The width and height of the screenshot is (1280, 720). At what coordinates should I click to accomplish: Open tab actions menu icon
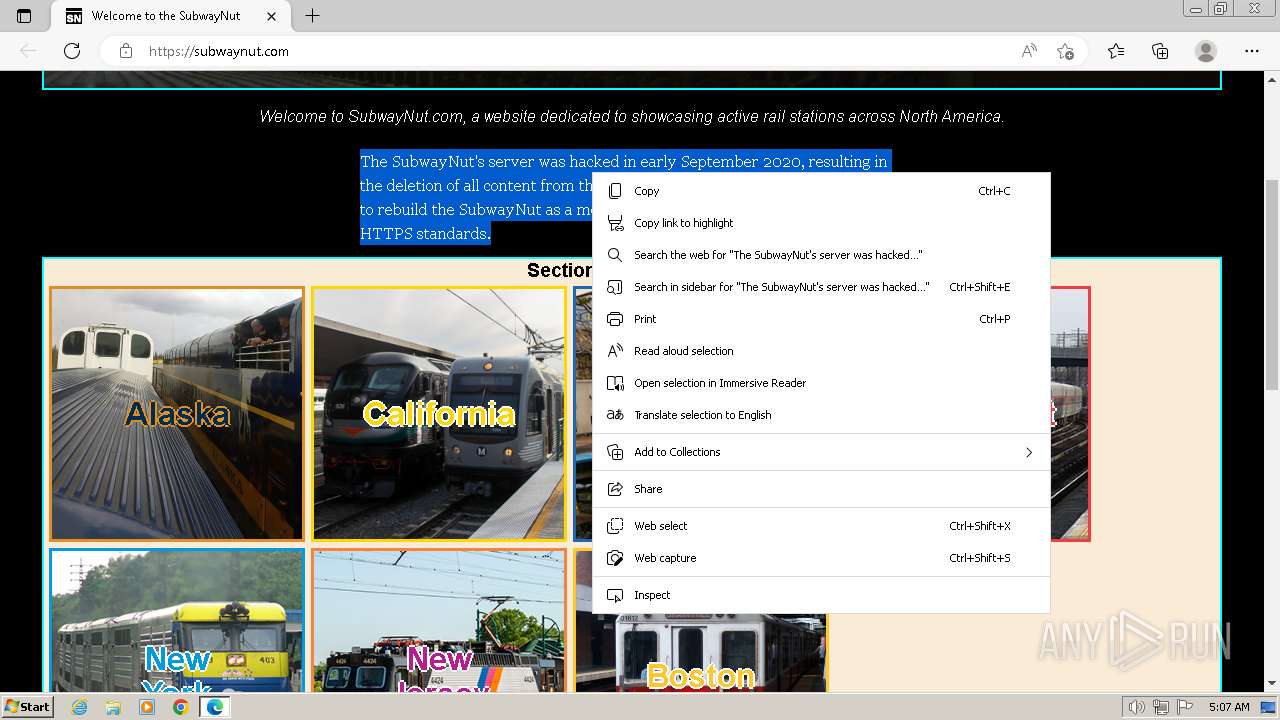tap(24, 16)
